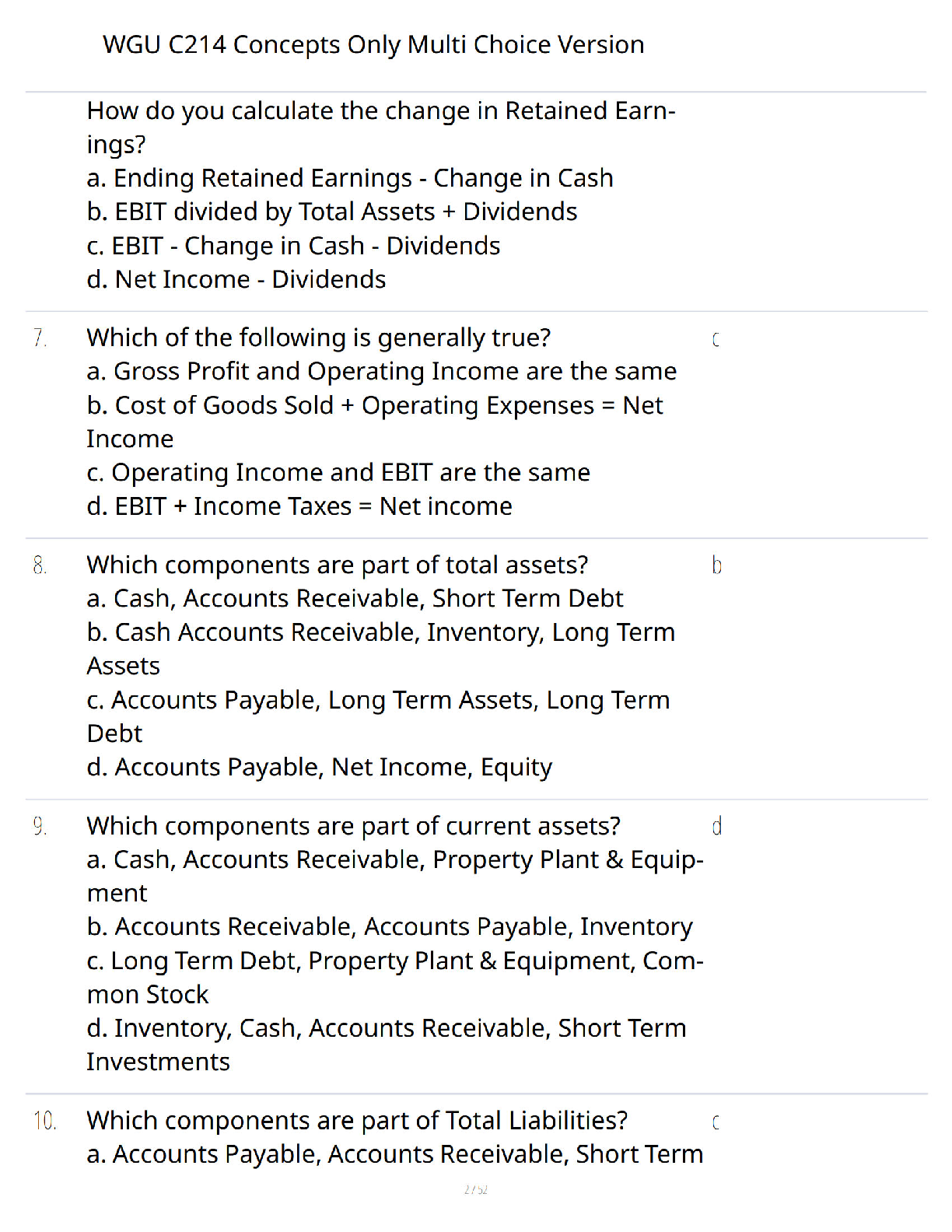Click question number 10
Viewport: 952px width, 1232px height.
44,1122
